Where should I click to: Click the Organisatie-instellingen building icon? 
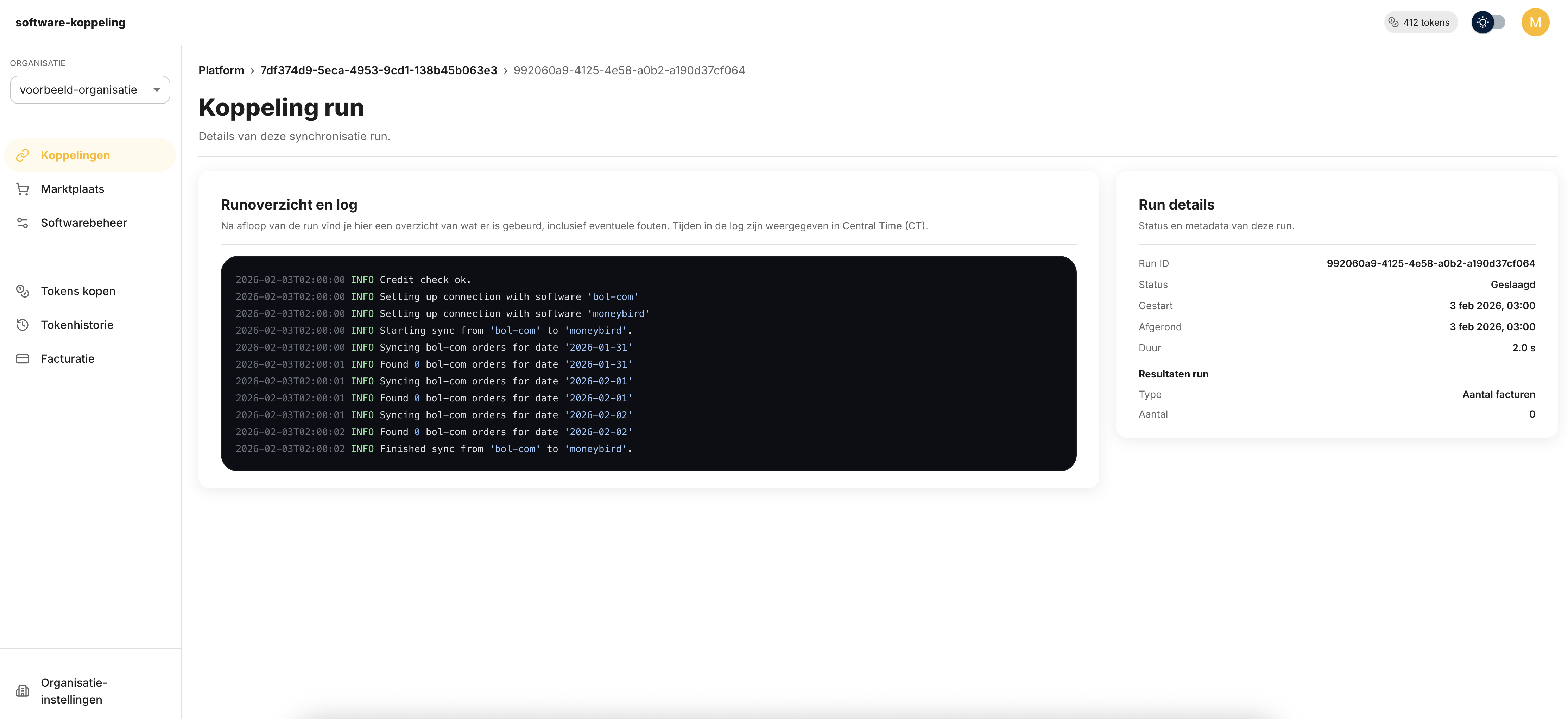click(x=23, y=691)
